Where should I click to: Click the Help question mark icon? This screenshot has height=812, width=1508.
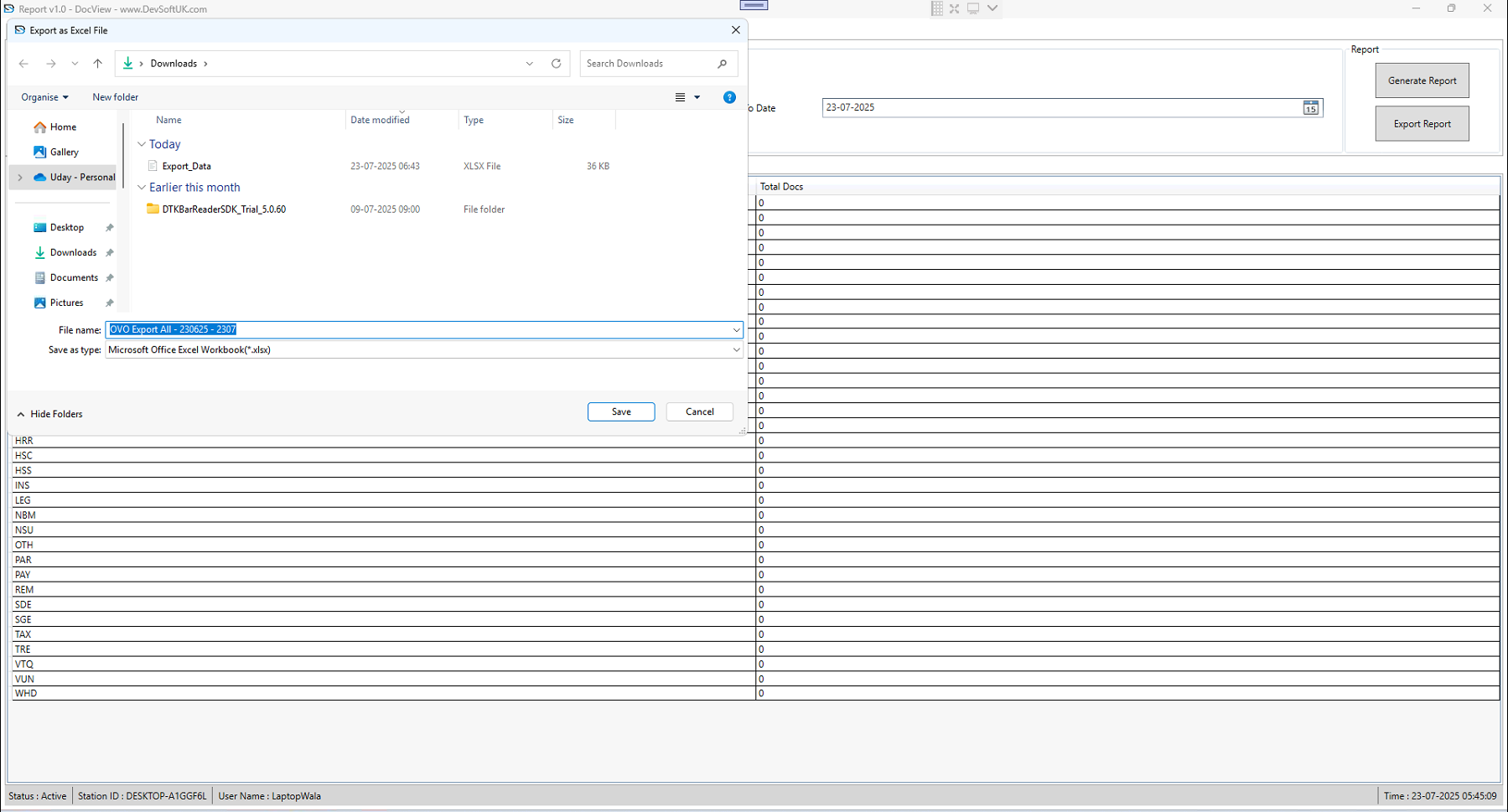click(728, 97)
